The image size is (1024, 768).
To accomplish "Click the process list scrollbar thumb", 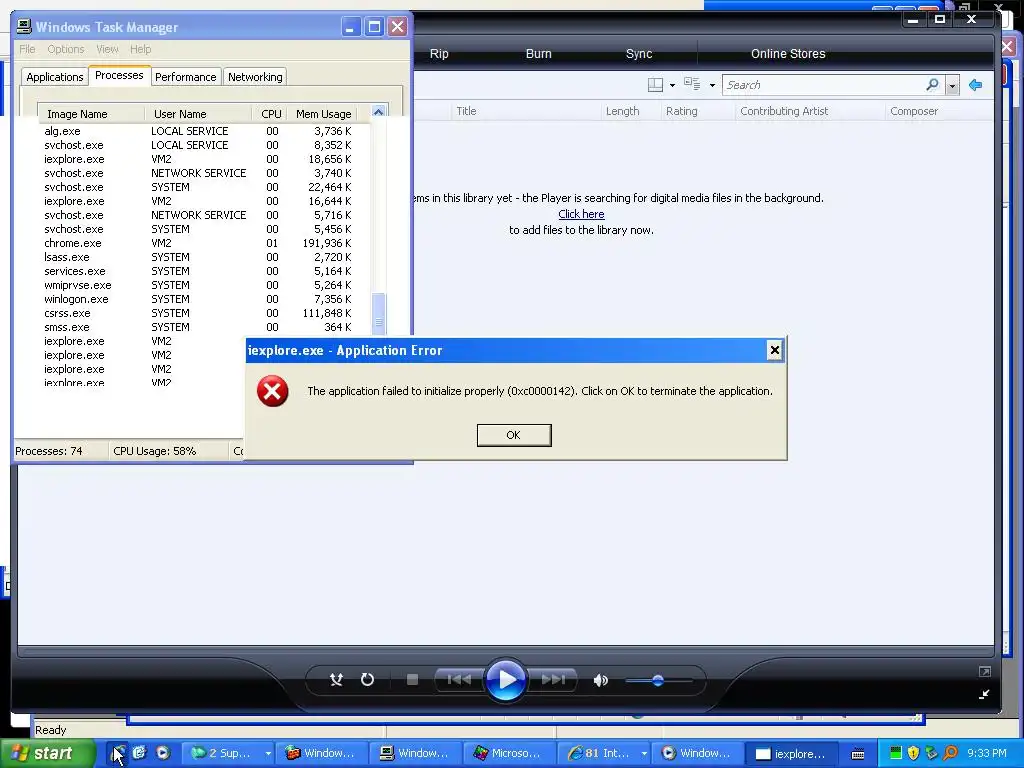I will coord(379,313).
